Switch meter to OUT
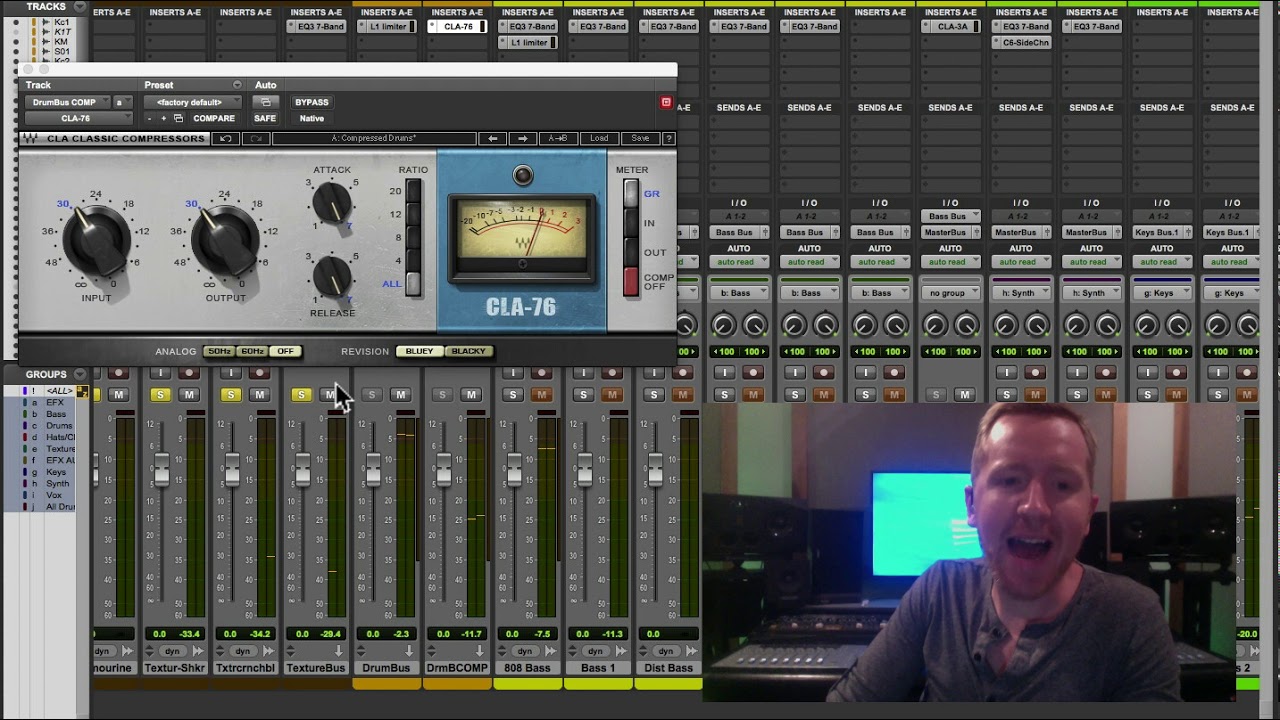 631,252
